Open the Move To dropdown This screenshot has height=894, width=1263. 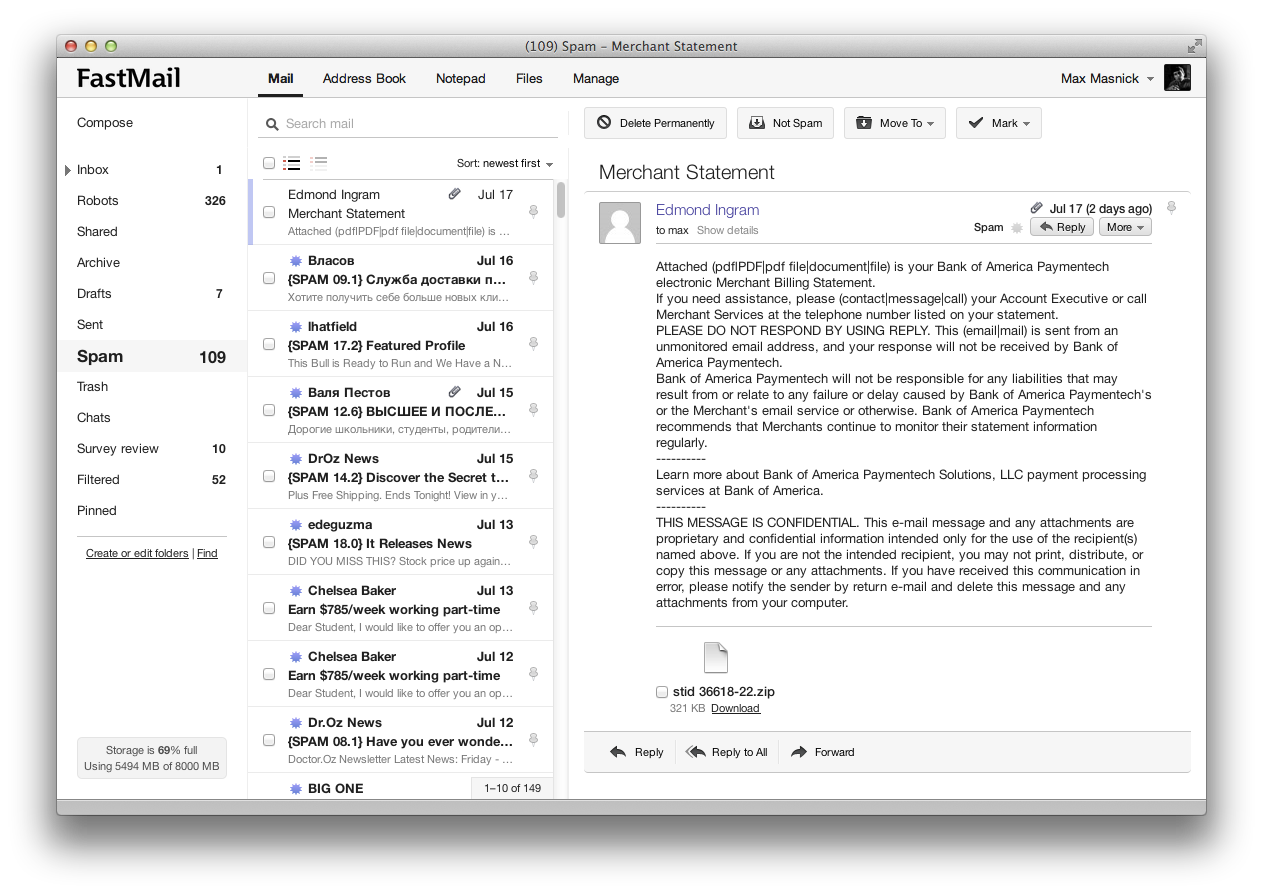point(894,123)
